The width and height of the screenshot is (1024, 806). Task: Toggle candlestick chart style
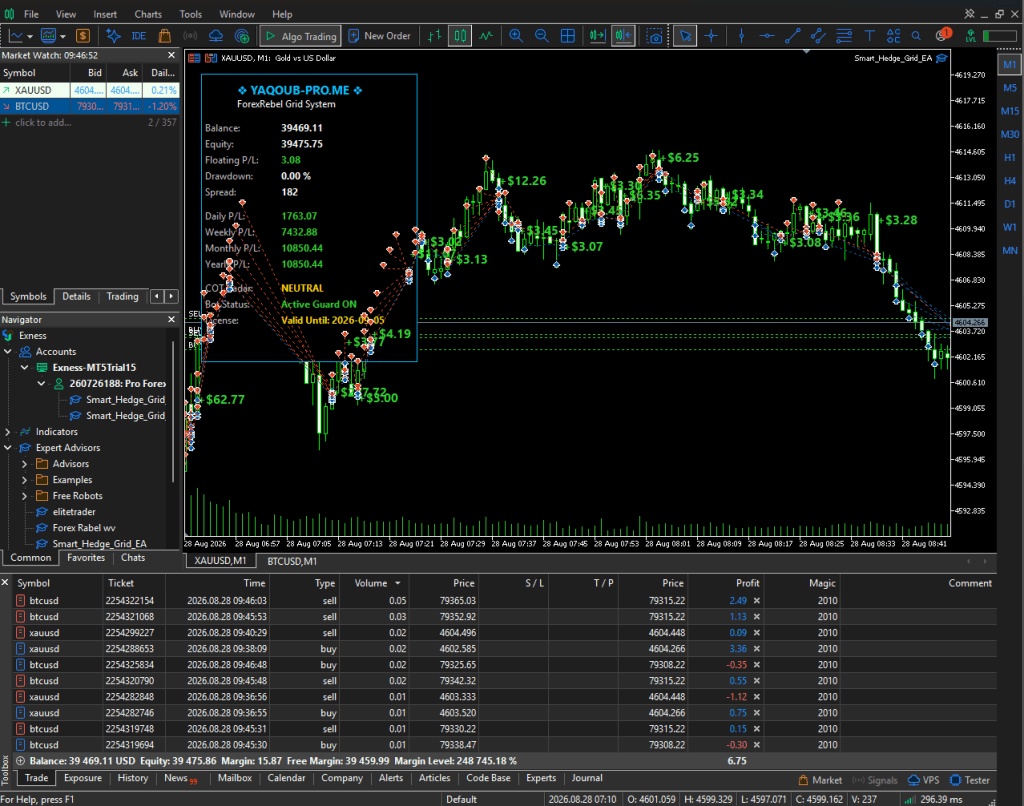pos(460,36)
